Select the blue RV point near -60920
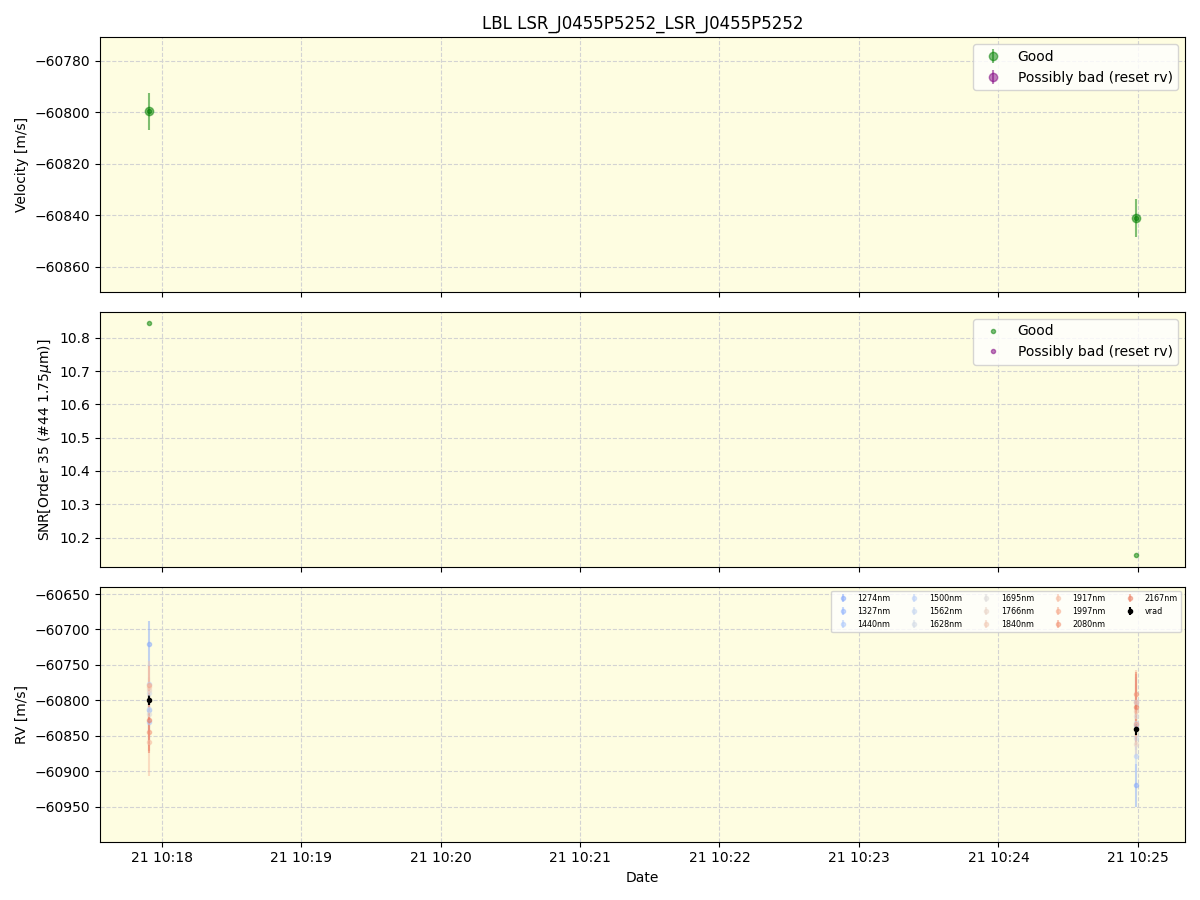 [1136, 785]
